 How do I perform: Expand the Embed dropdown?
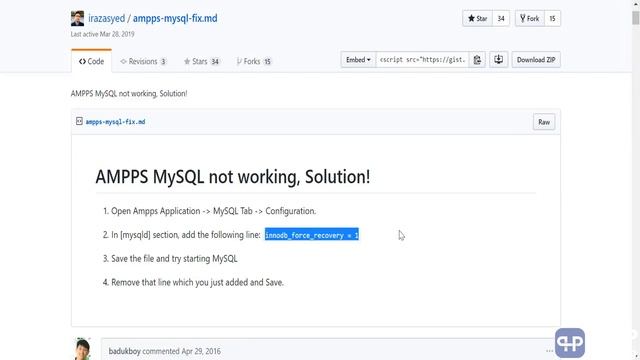[x=358, y=60]
